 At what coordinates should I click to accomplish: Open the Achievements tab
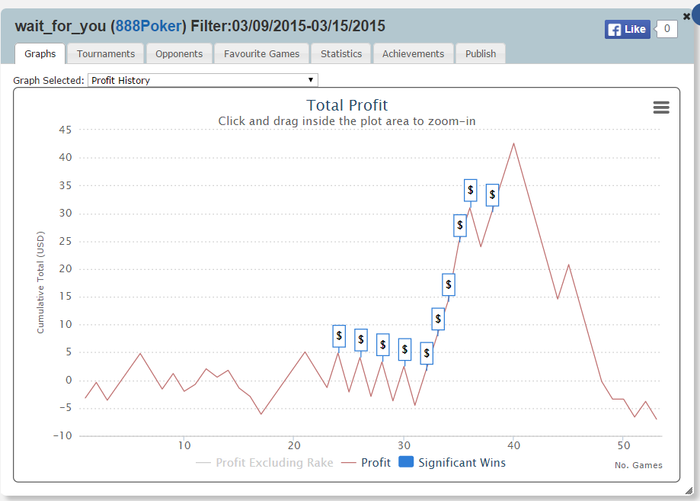pyautogui.click(x=413, y=54)
